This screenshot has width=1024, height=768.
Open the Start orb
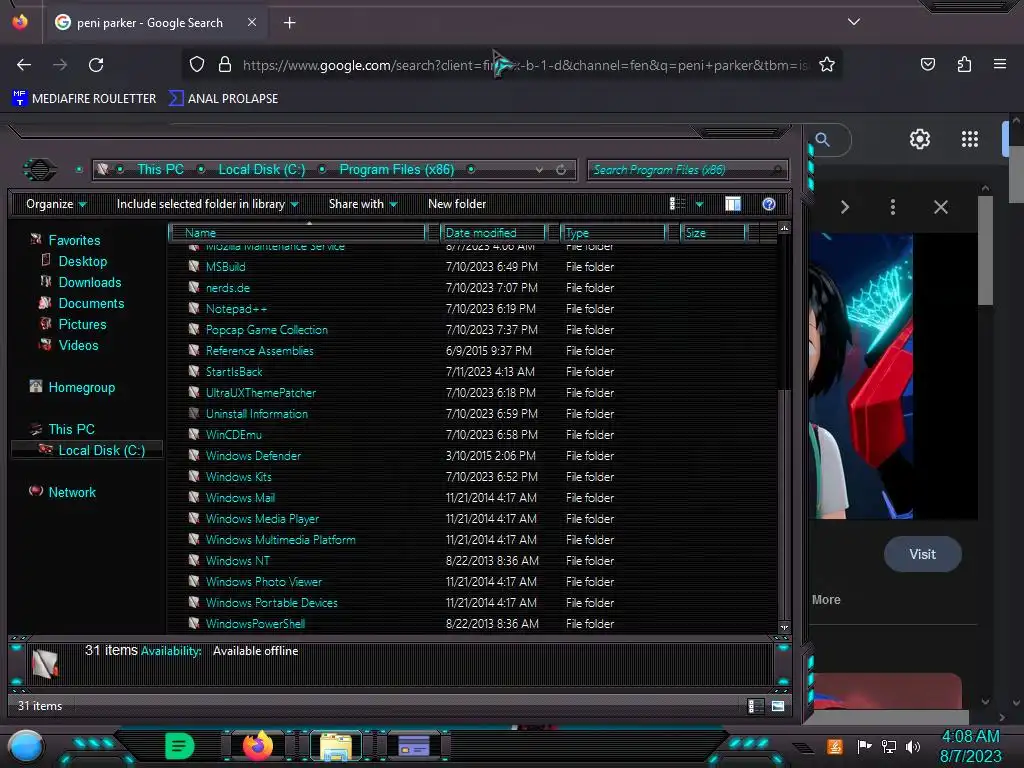pos(26,746)
